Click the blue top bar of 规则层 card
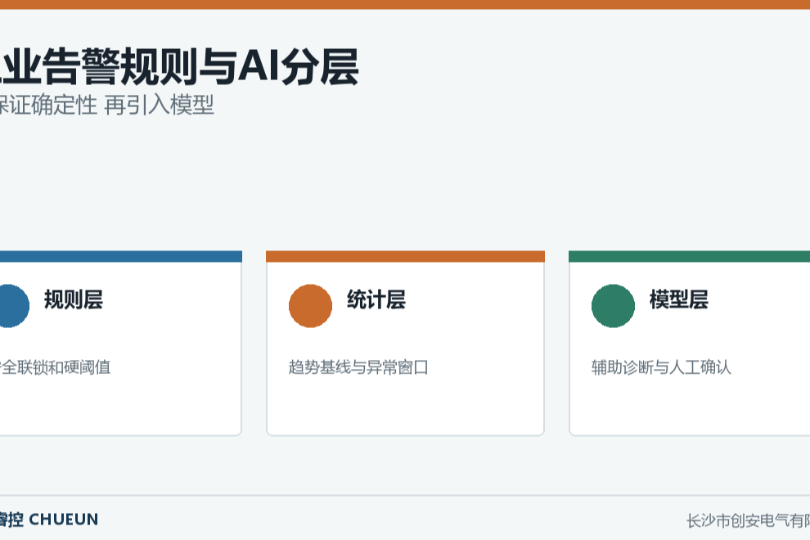This screenshot has height=540, width=810. coord(121,256)
